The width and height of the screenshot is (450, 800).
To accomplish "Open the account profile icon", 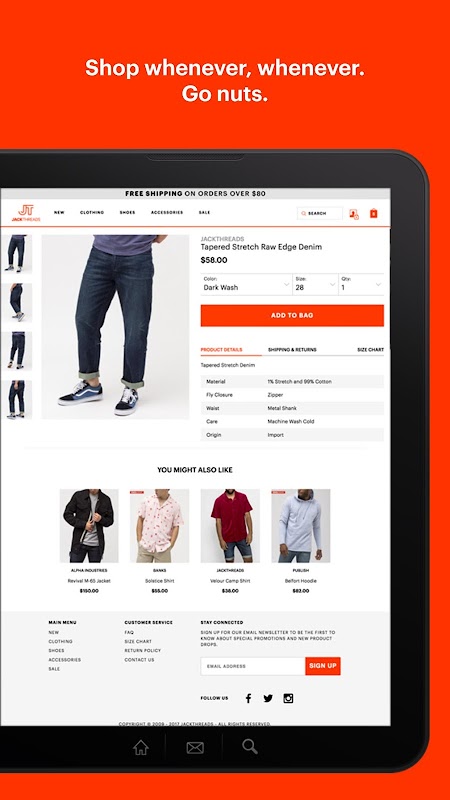I will [354, 214].
